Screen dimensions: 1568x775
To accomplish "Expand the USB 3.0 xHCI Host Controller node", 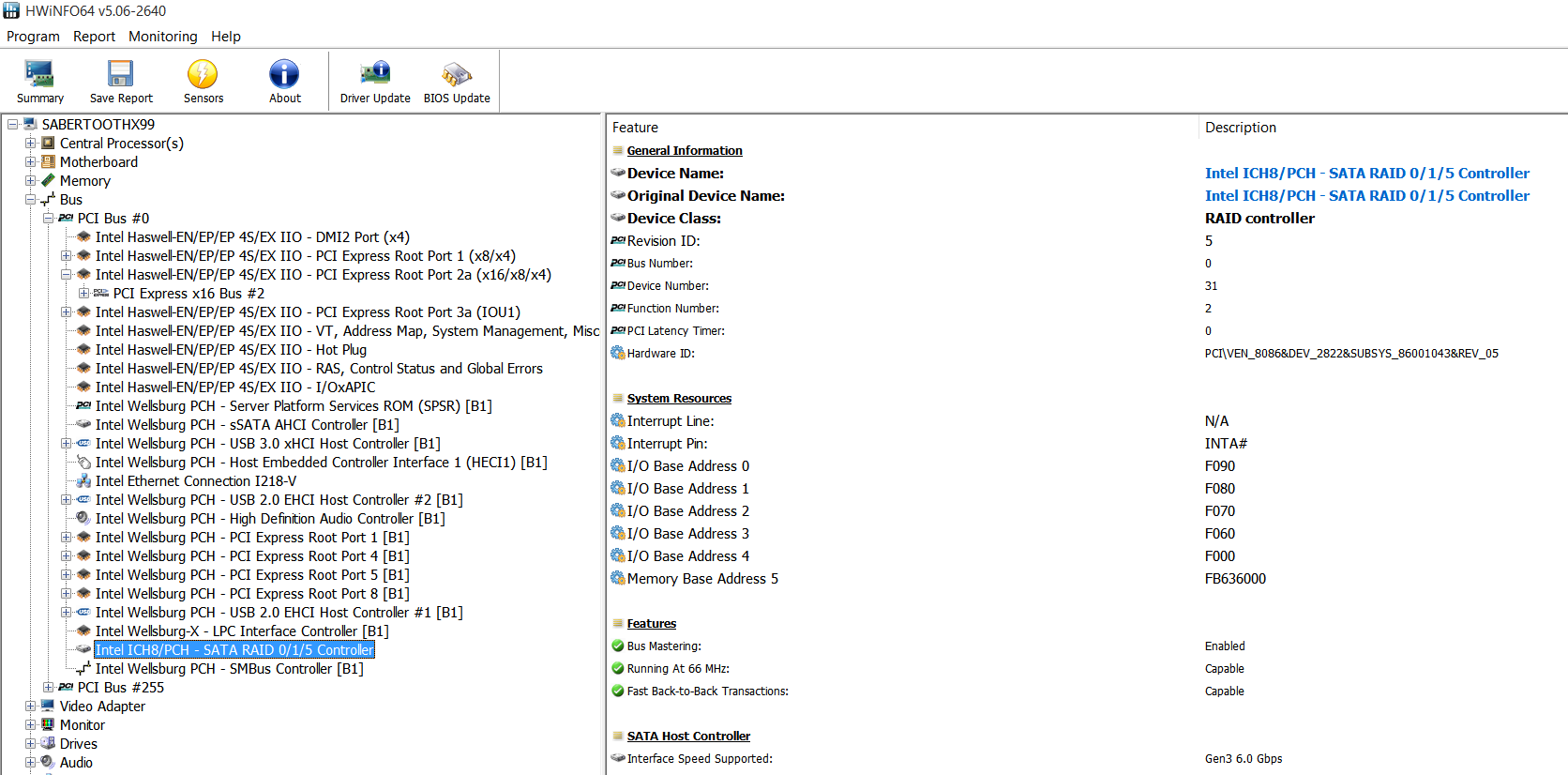I will click(x=67, y=443).
